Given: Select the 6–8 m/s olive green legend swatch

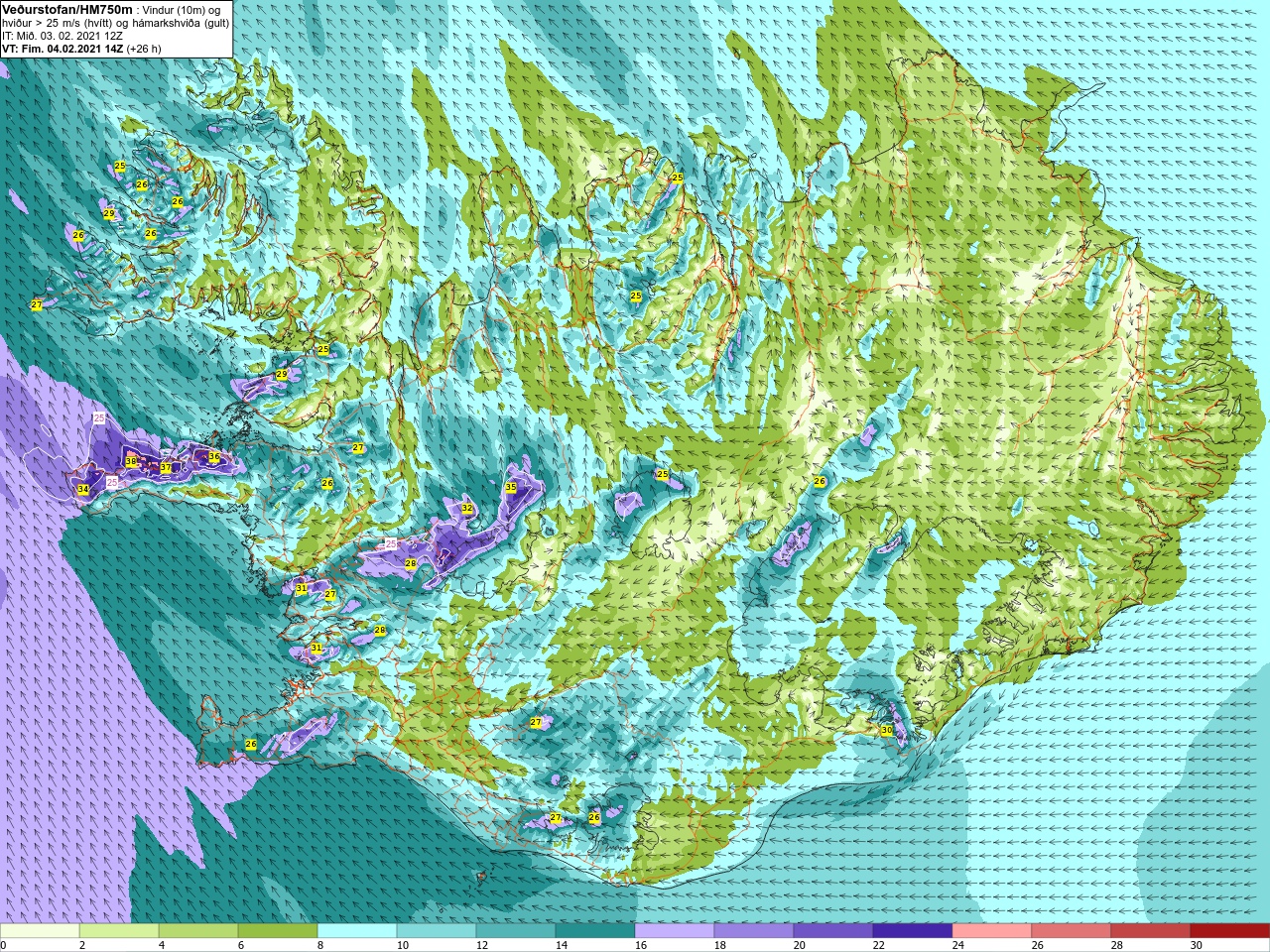Looking at the screenshot, I should tap(278, 931).
